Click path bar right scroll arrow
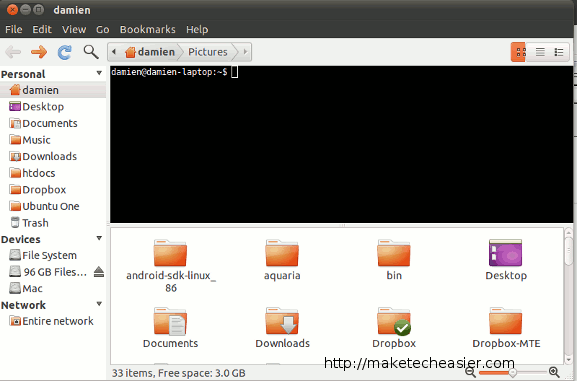 click(245, 52)
